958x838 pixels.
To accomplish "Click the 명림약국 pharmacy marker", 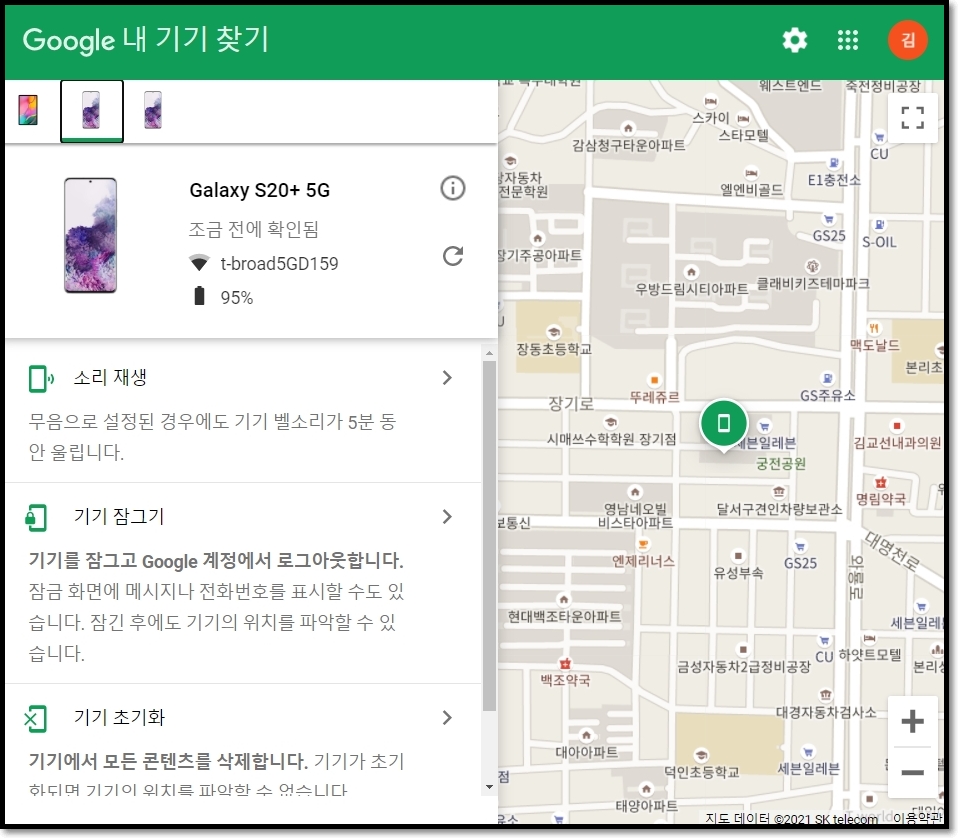I will [880, 483].
